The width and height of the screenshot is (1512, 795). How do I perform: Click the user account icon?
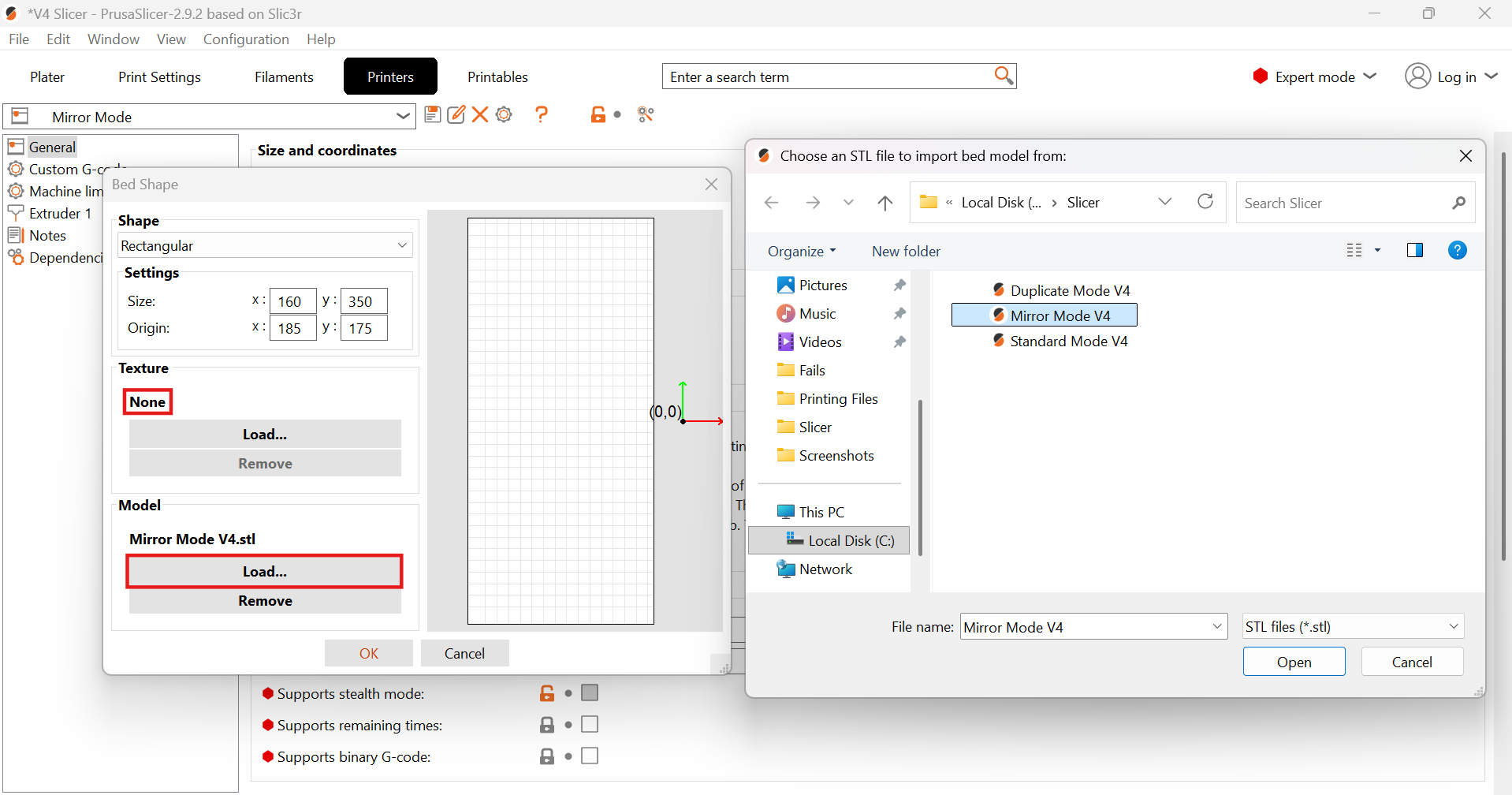[1417, 76]
